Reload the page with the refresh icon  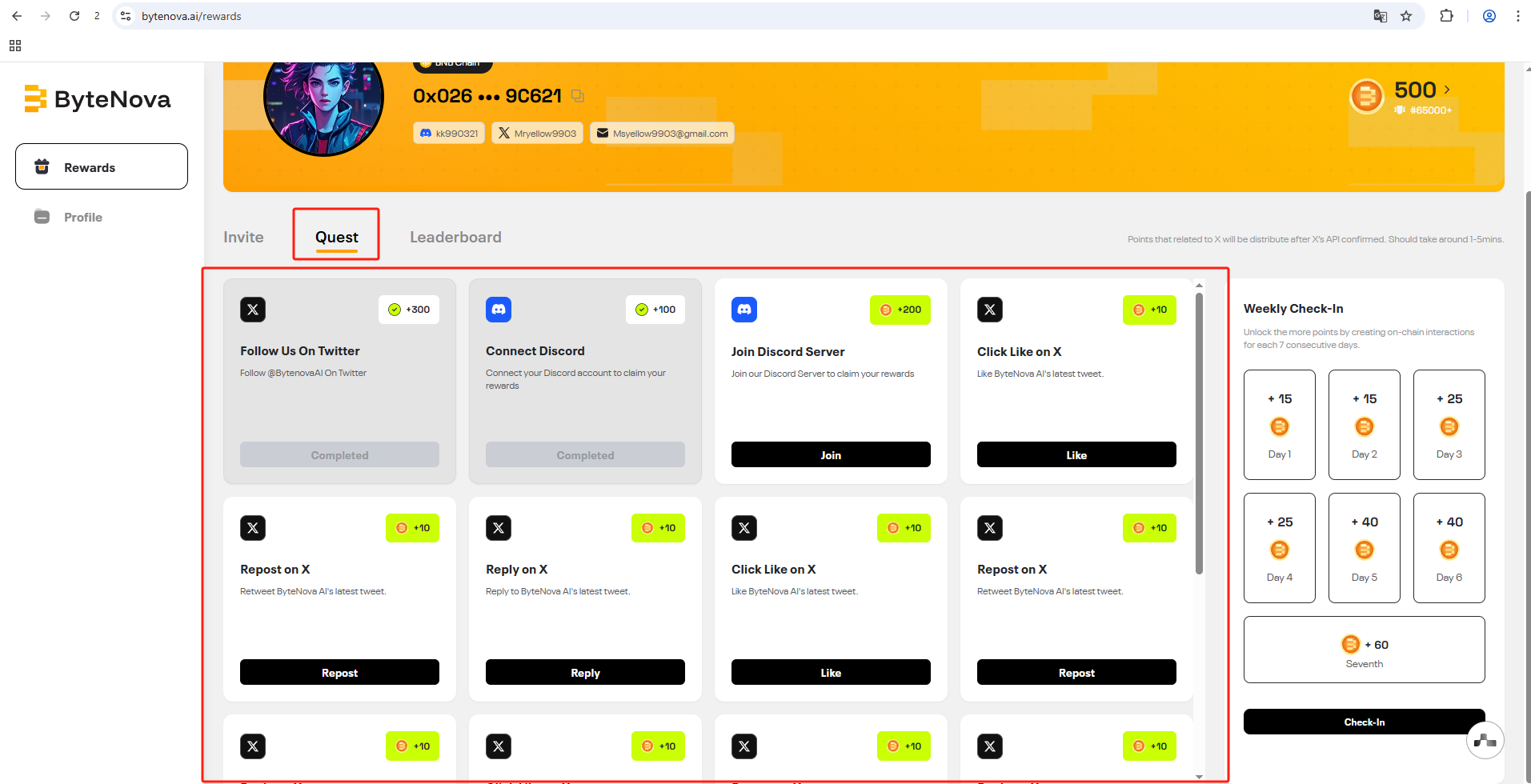tap(74, 16)
